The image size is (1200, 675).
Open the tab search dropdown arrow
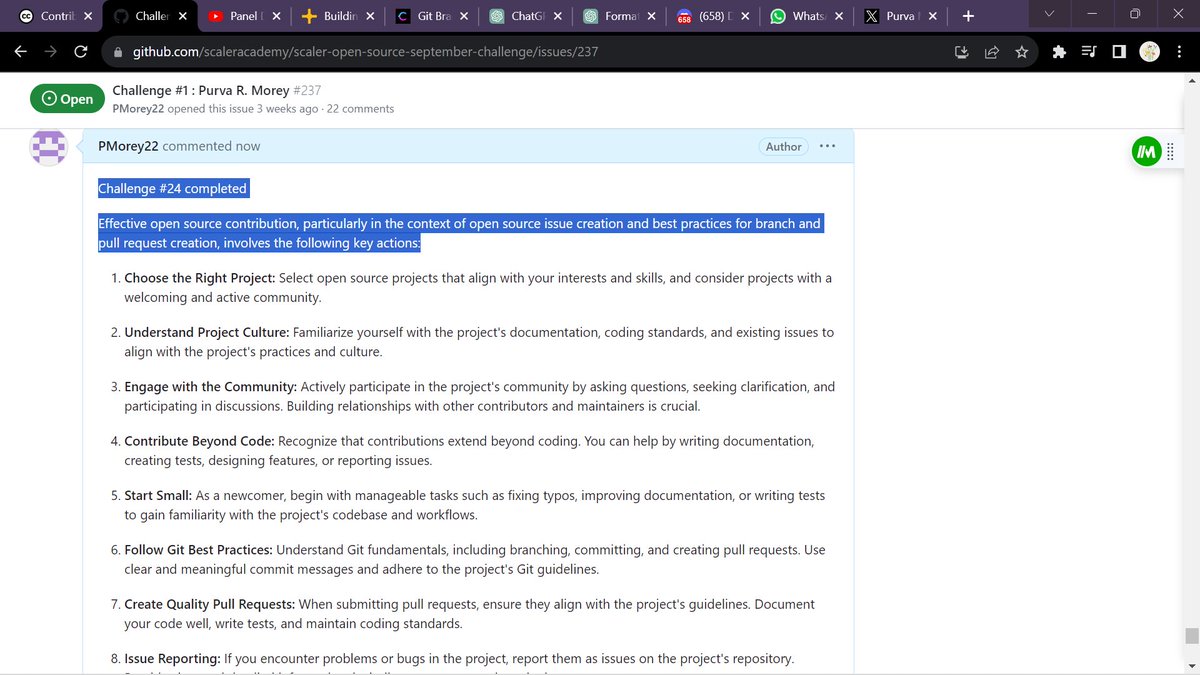(x=1048, y=15)
